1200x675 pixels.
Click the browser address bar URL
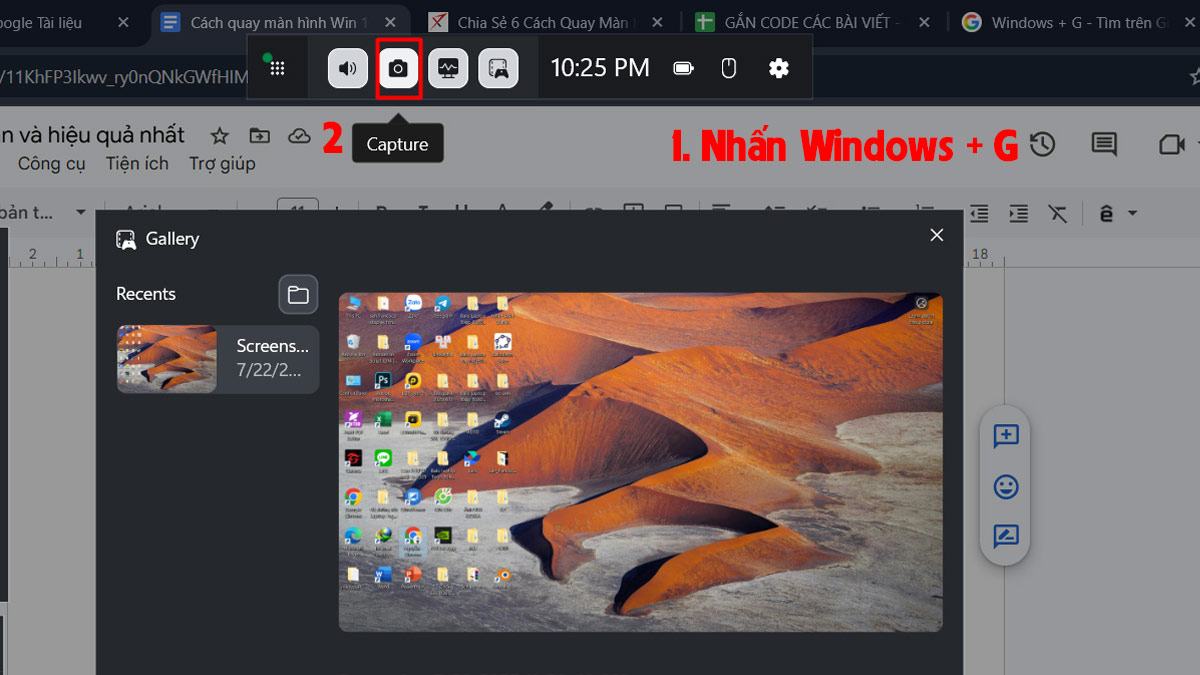124,76
